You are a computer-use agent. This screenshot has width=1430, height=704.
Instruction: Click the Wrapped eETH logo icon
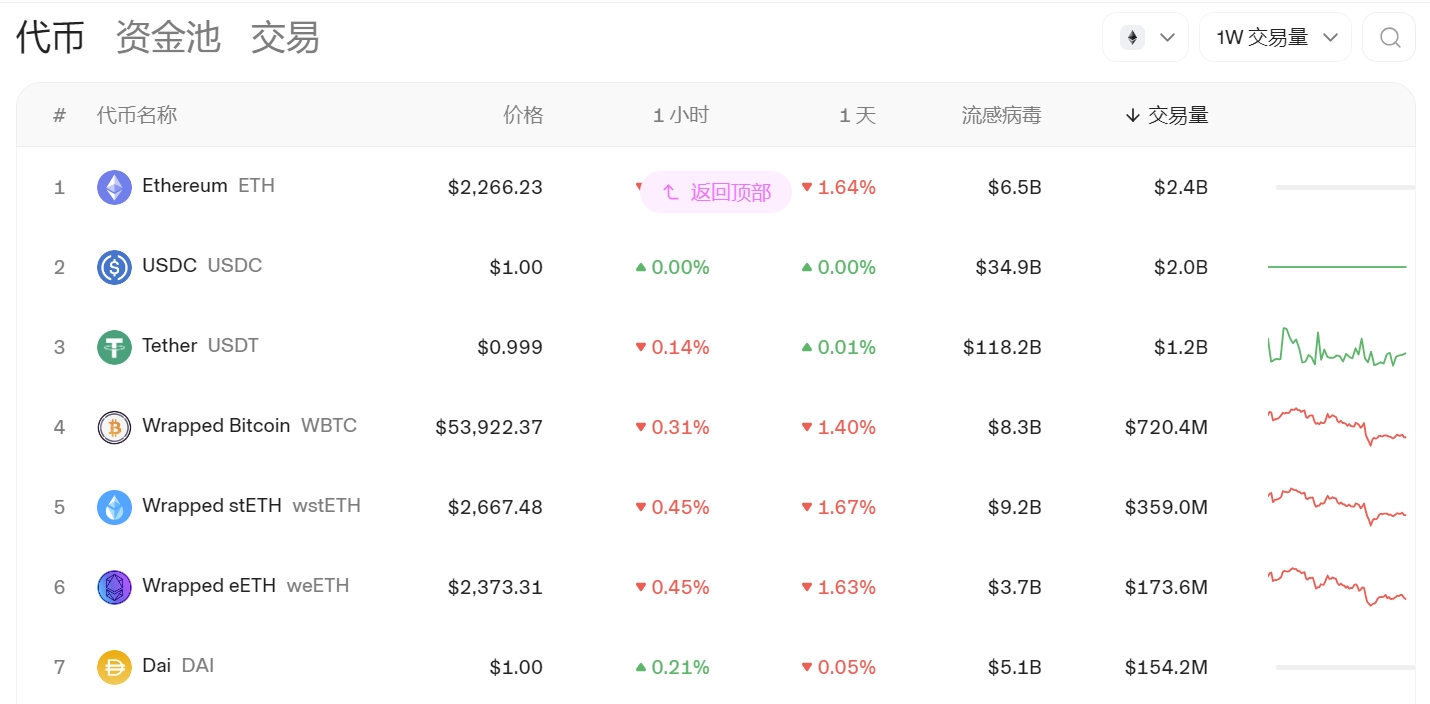(x=114, y=587)
